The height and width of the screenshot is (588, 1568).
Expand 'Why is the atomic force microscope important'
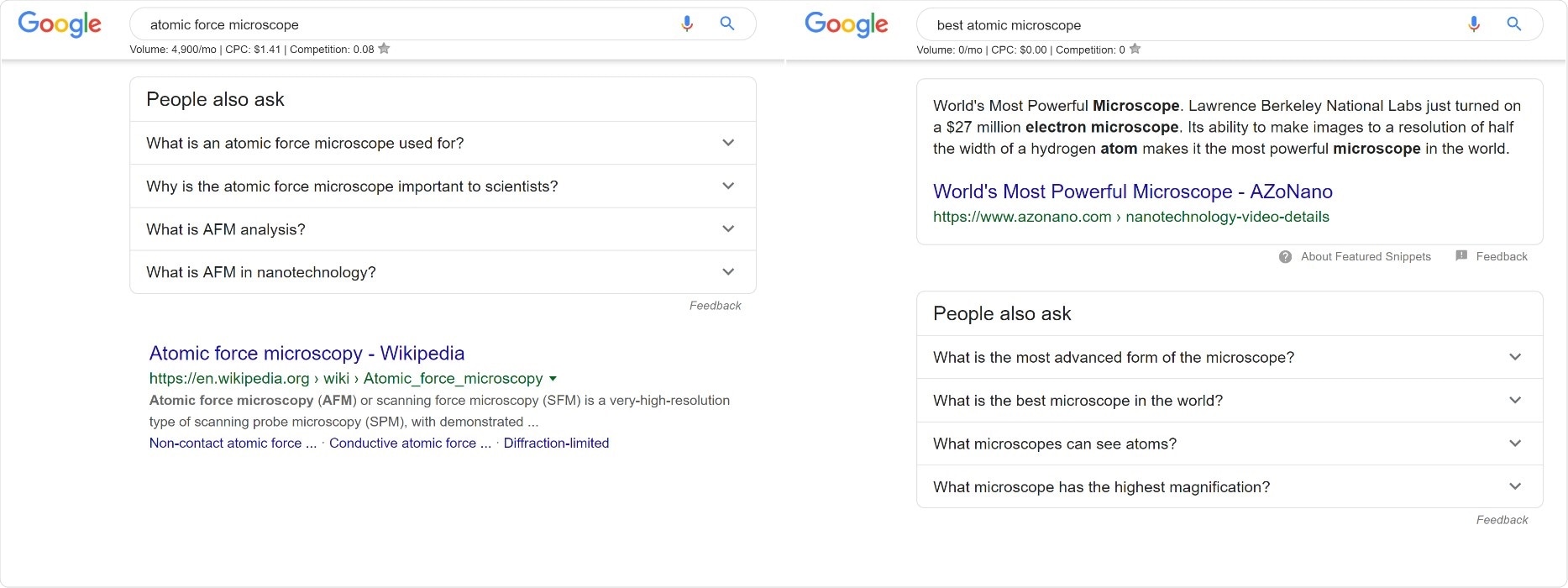443,186
